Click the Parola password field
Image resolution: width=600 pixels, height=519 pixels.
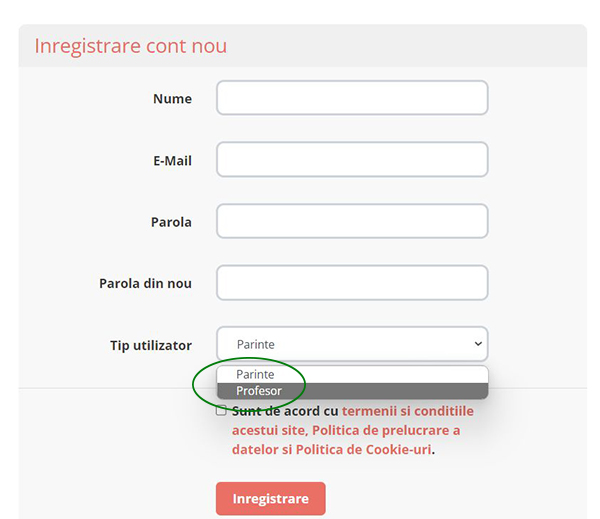coord(352,221)
